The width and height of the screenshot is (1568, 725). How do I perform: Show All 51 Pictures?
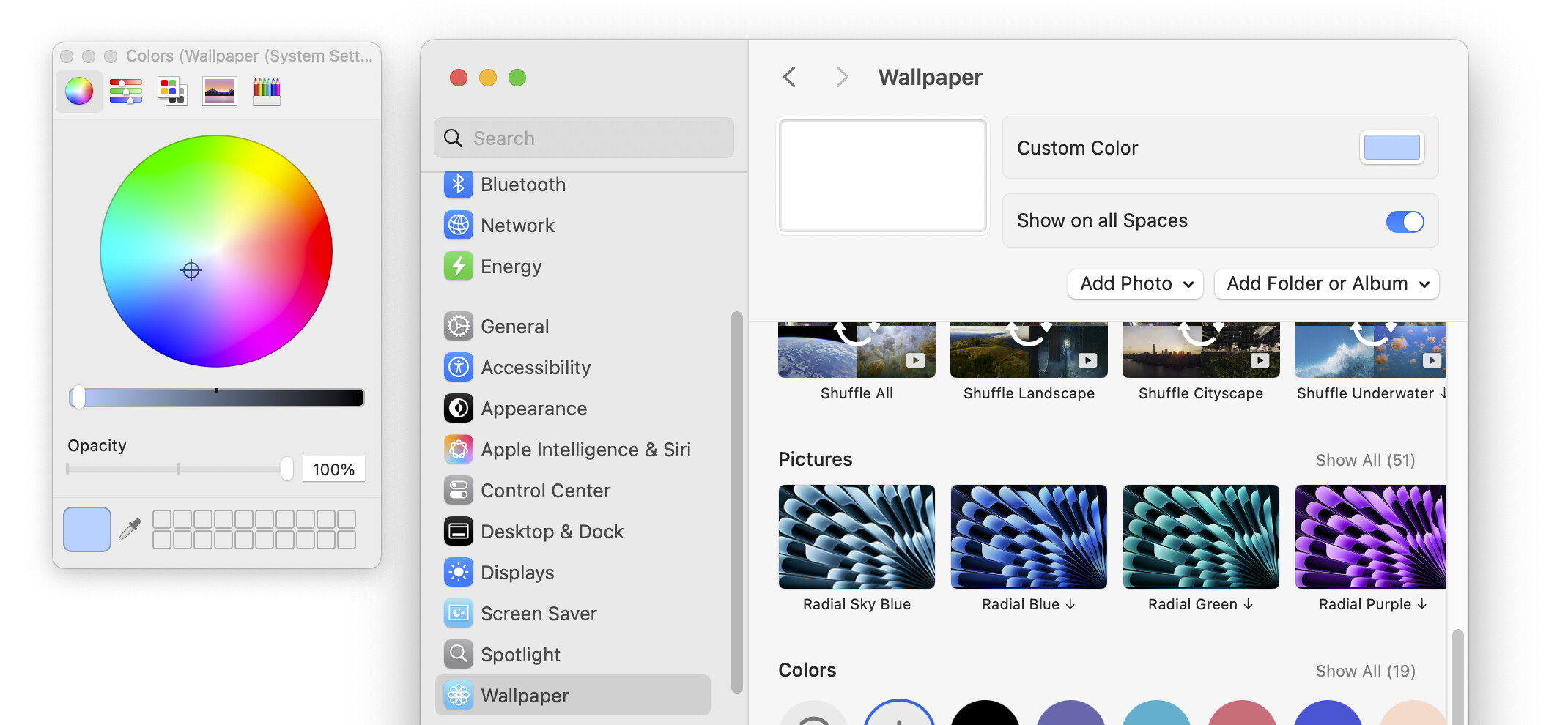coord(1365,460)
